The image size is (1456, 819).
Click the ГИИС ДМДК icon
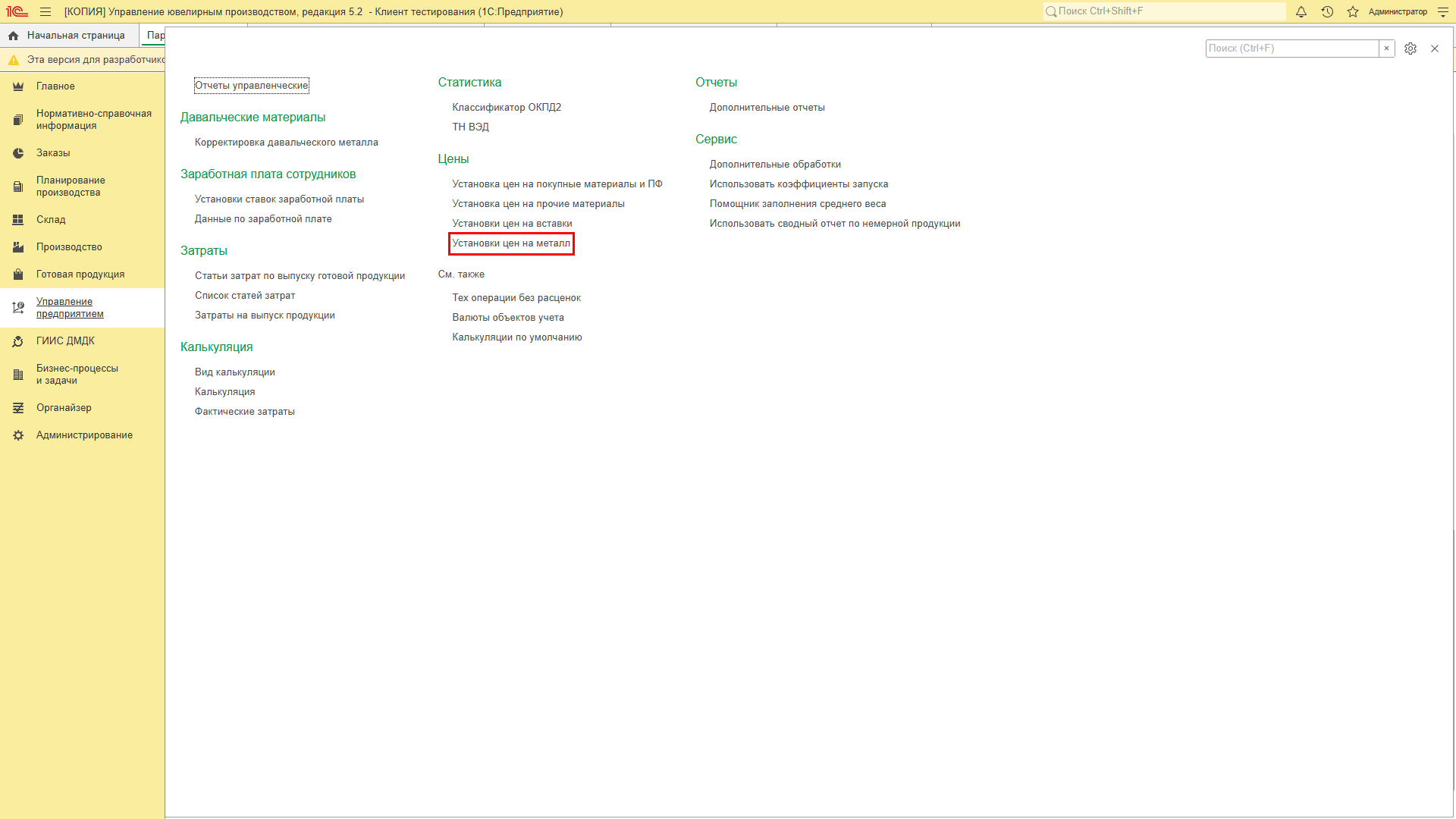click(18, 341)
